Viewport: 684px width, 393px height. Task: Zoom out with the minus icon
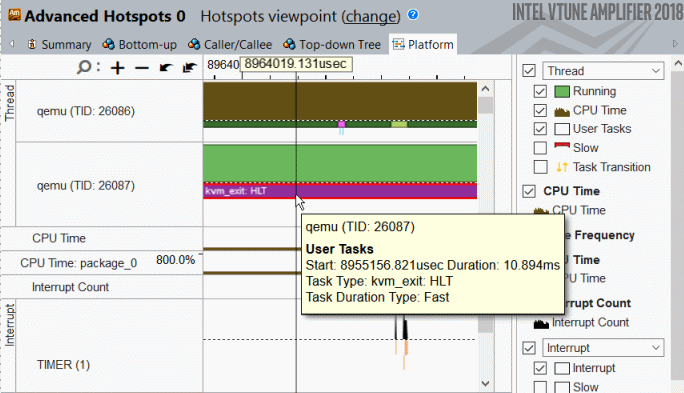point(141,68)
